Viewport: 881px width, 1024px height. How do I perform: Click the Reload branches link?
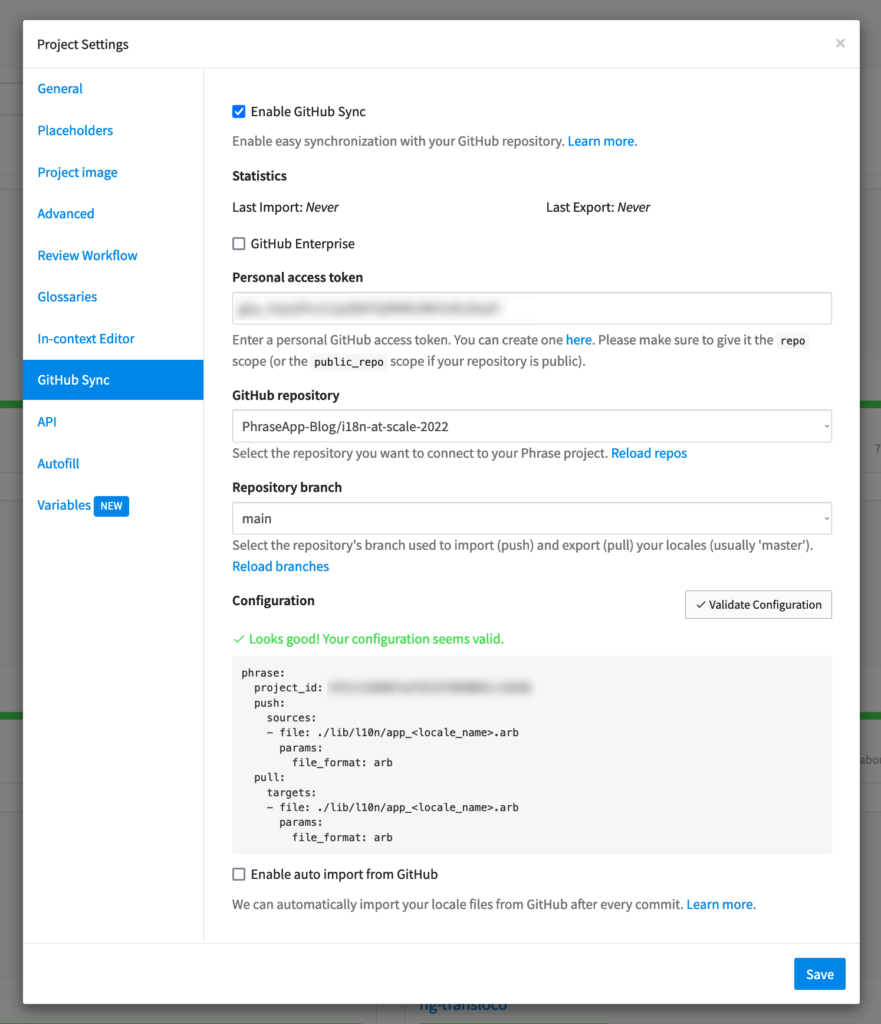point(280,566)
